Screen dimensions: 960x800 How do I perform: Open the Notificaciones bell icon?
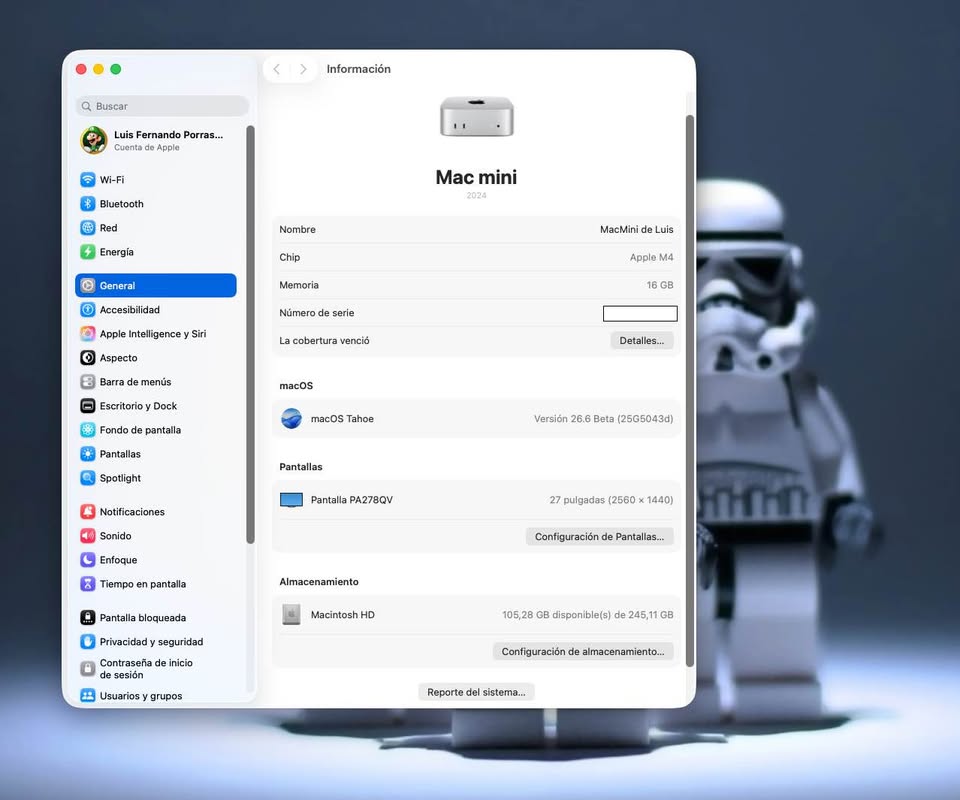click(x=88, y=512)
